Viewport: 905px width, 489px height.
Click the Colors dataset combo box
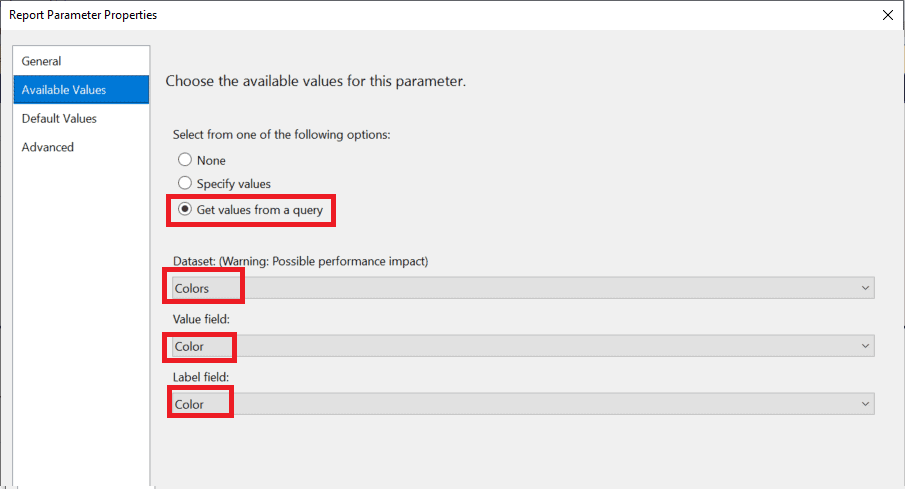[x=523, y=288]
